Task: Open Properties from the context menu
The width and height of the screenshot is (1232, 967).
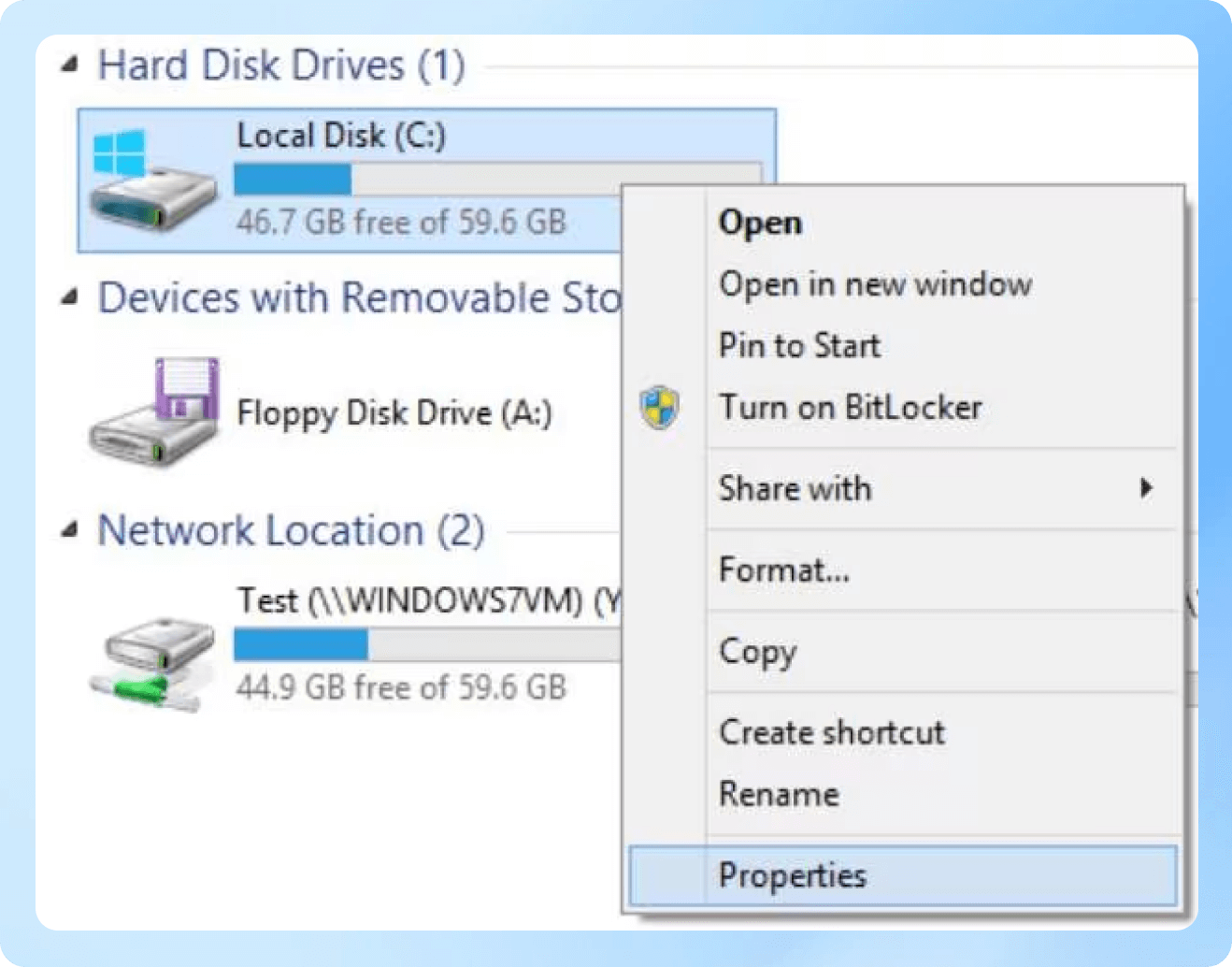Action: click(902, 875)
